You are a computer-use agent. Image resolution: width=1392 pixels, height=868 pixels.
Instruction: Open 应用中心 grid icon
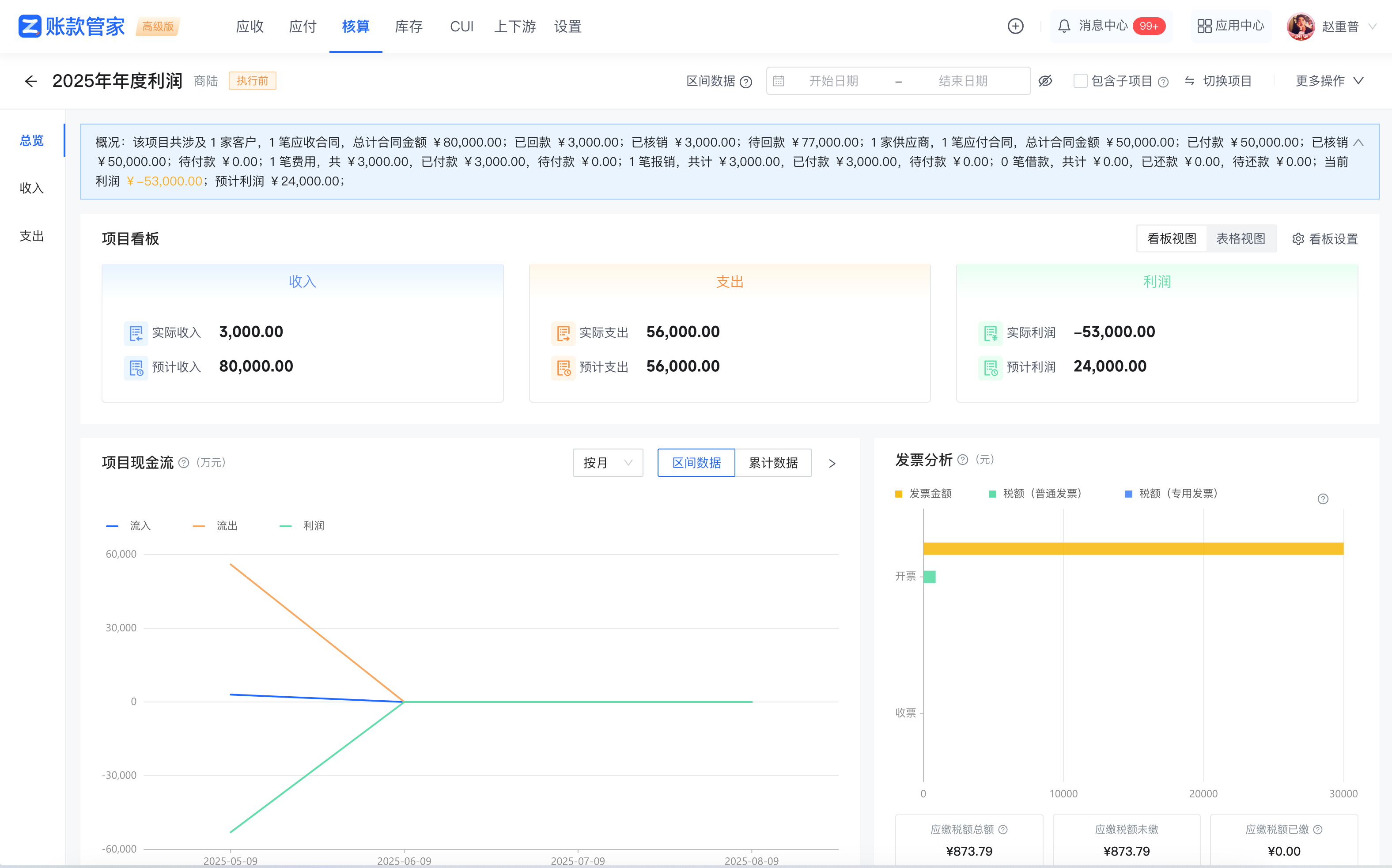pos(1204,26)
